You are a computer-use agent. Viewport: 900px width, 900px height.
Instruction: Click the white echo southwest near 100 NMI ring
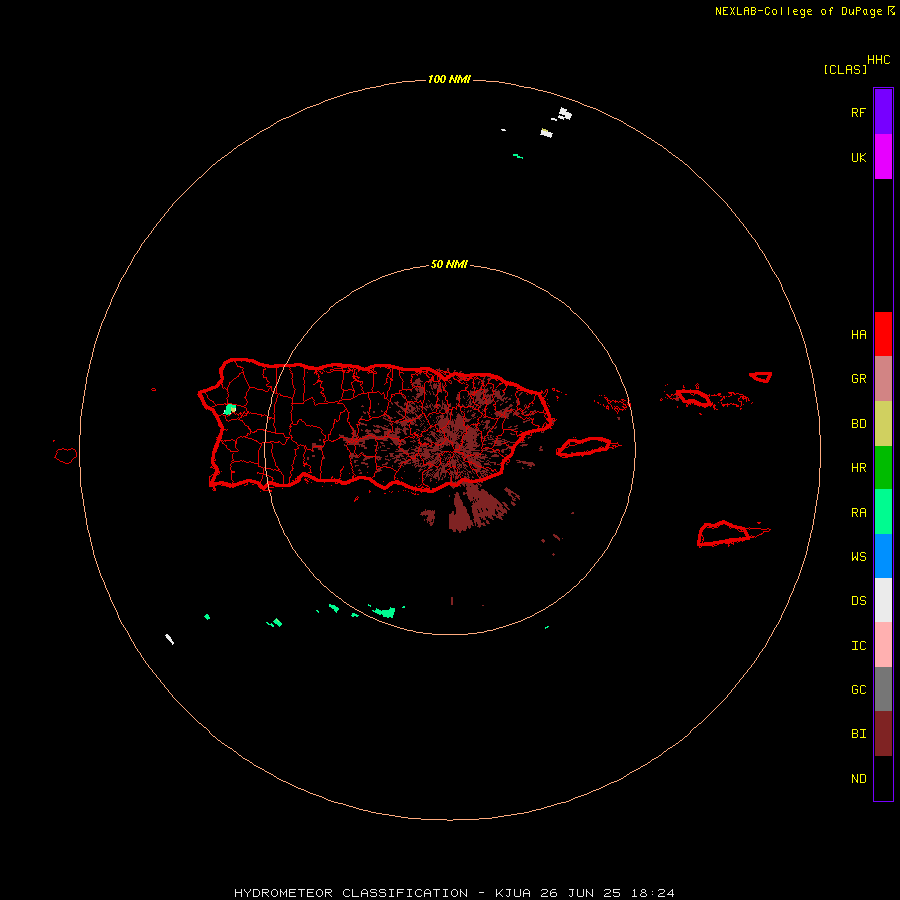[169, 639]
